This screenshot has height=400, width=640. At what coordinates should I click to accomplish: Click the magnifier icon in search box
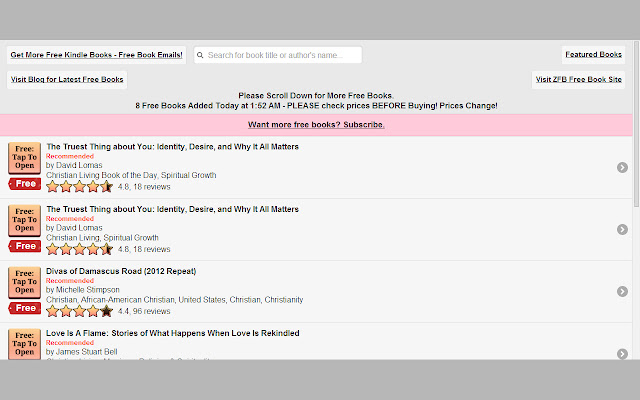pos(200,55)
